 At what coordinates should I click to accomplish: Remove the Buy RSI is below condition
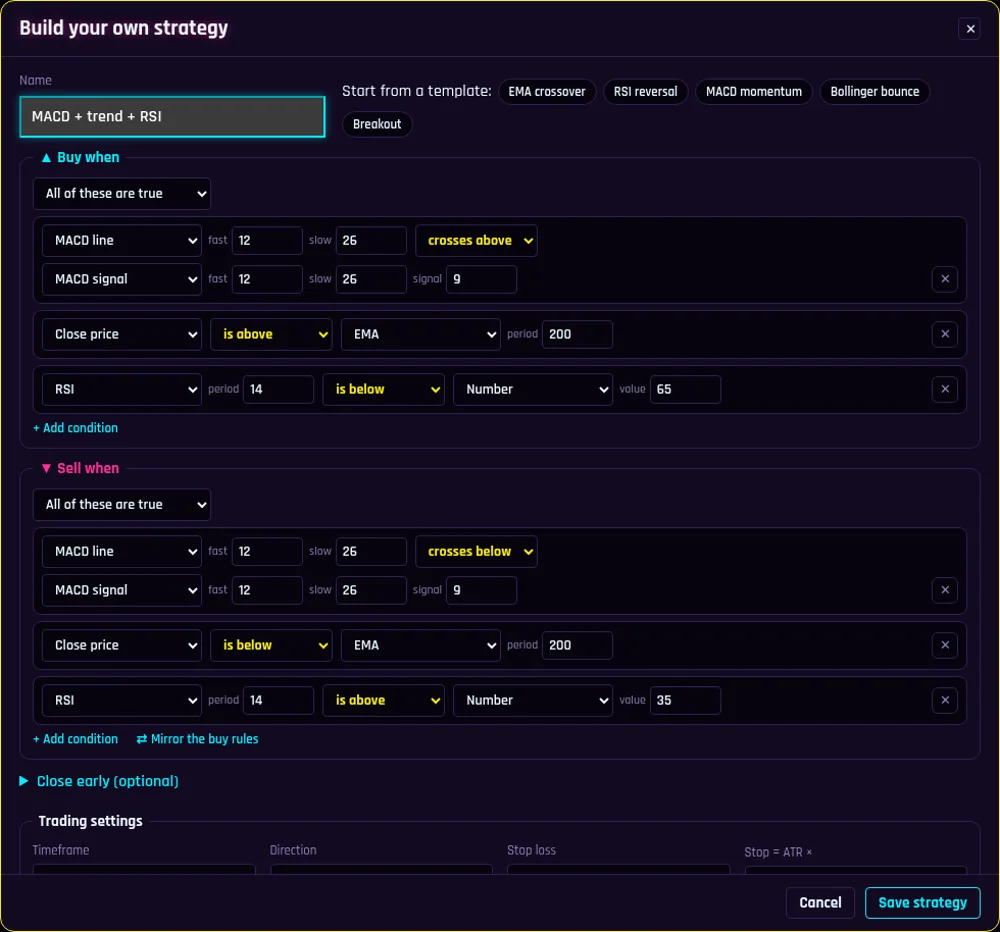[945, 389]
